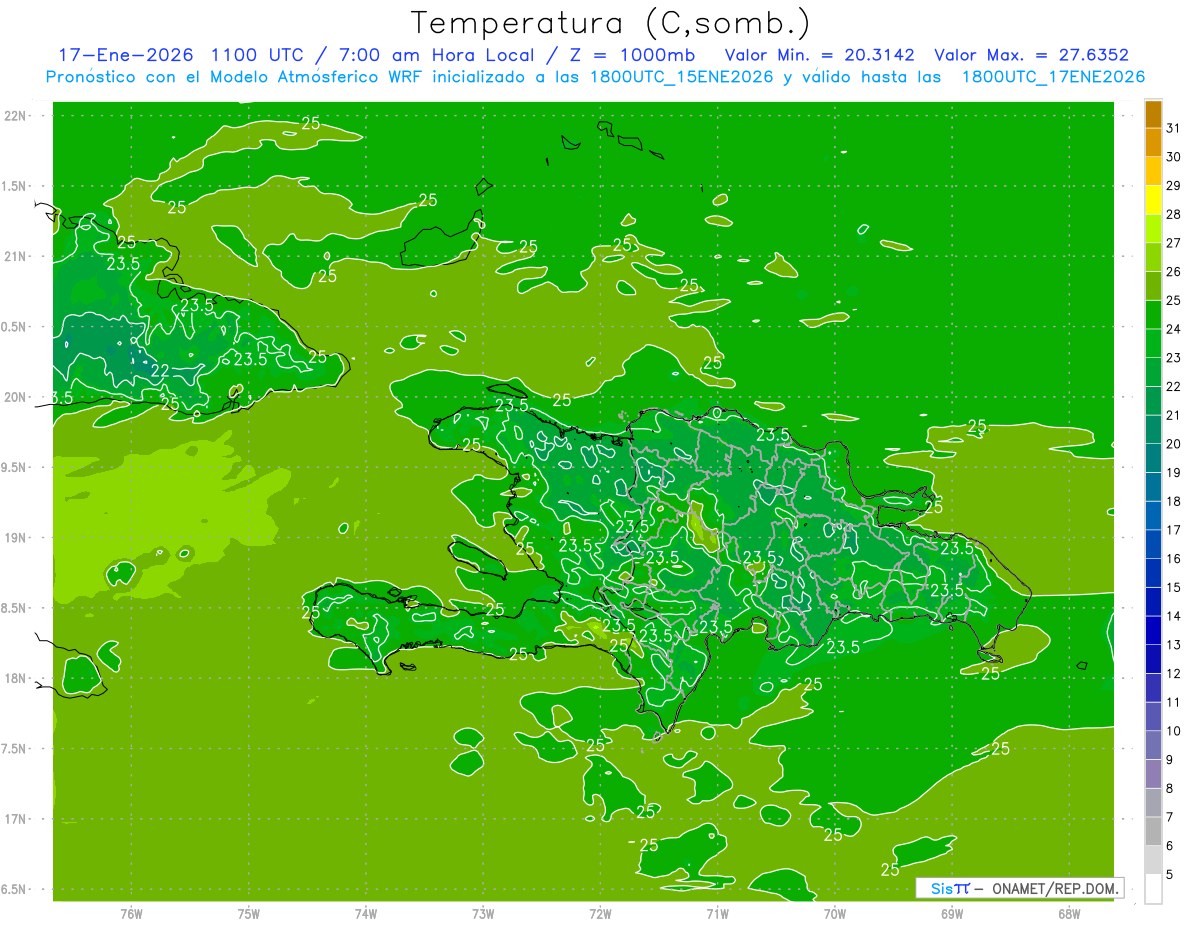Click the "31" legend scale value
Image resolution: width=1200 pixels, height=927 pixels.
click(x=1174, y=128)
